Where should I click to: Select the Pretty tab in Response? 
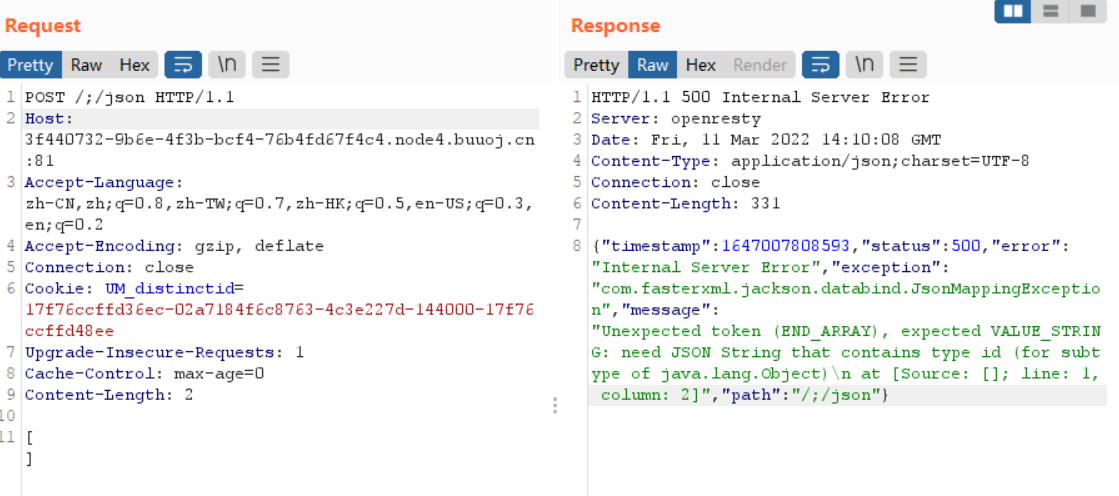pyautogui.click(x=596, y=65)
